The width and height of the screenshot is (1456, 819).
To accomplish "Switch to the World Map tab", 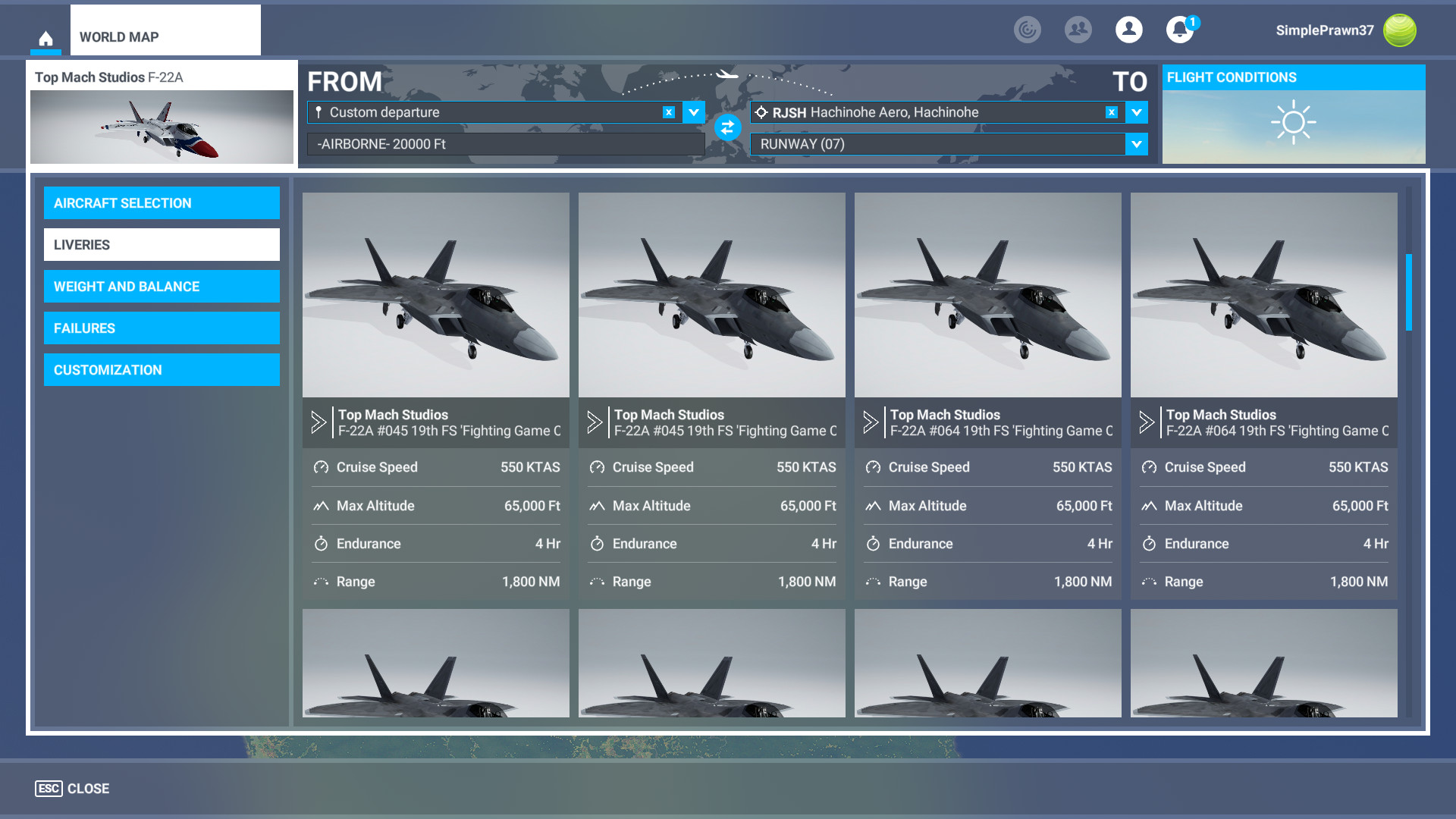I will click(165, 36).
